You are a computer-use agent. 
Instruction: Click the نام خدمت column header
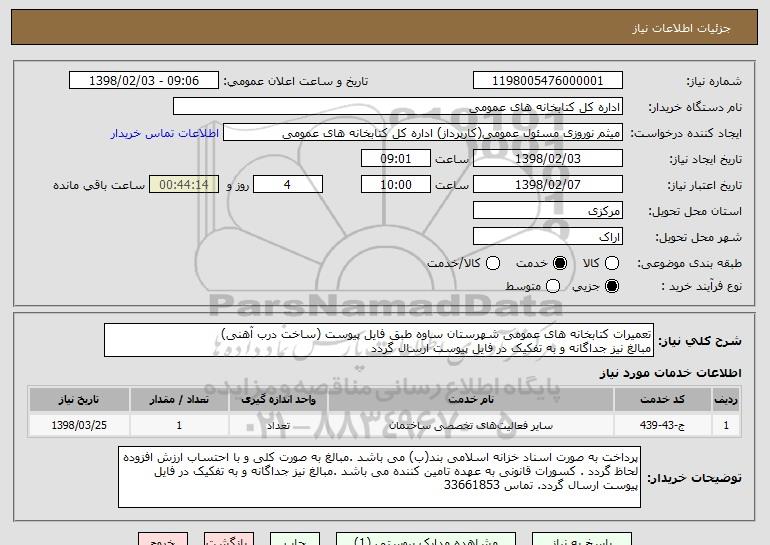[471, 400]
